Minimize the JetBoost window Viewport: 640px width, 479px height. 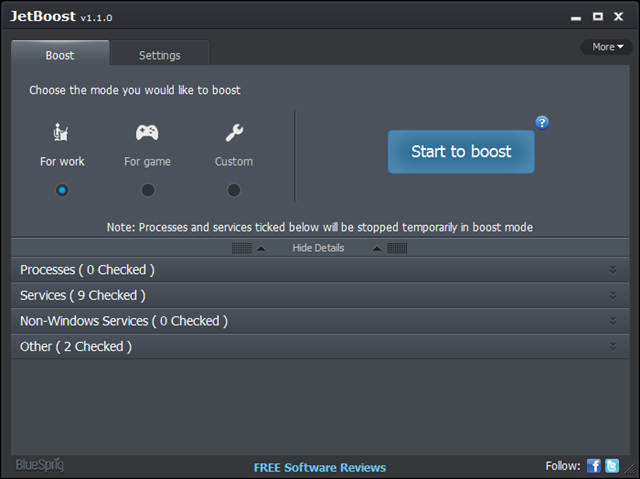pyautogui.click(x=576, y=17)
